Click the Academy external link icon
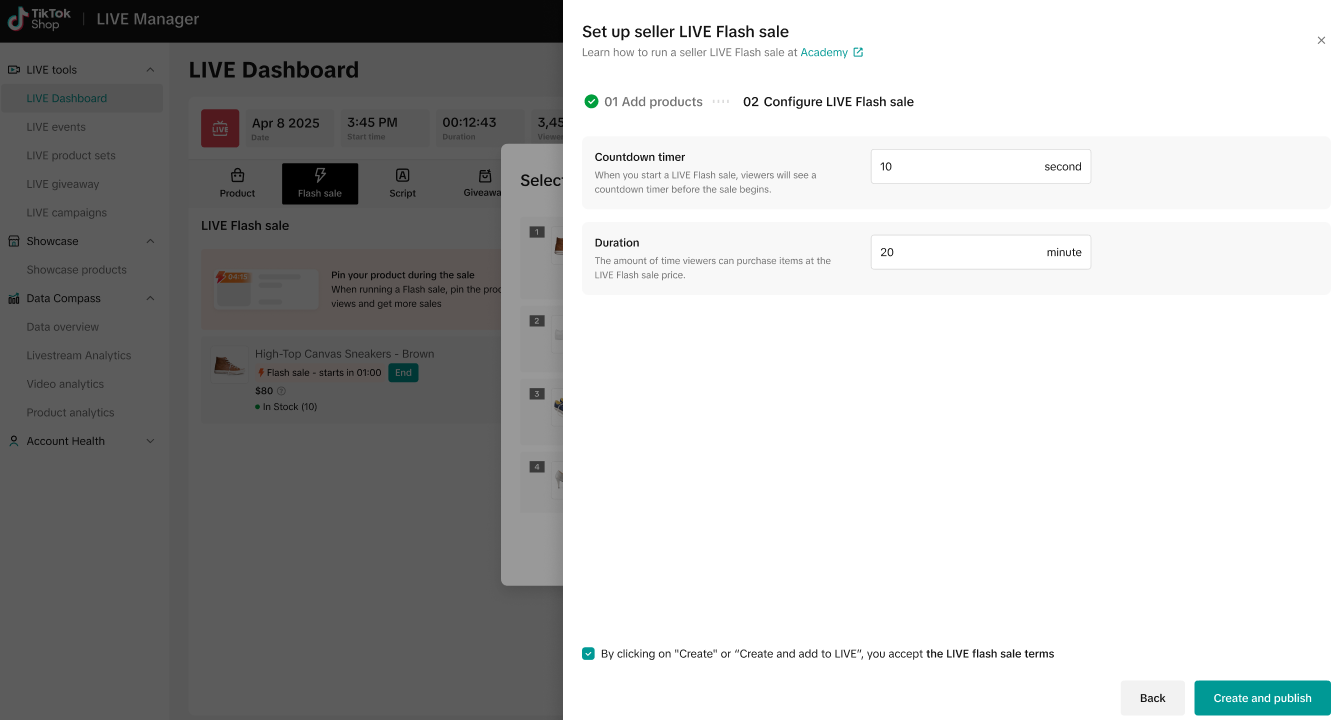The width and height of the screenshot is (1333, 720). [858, 53]
